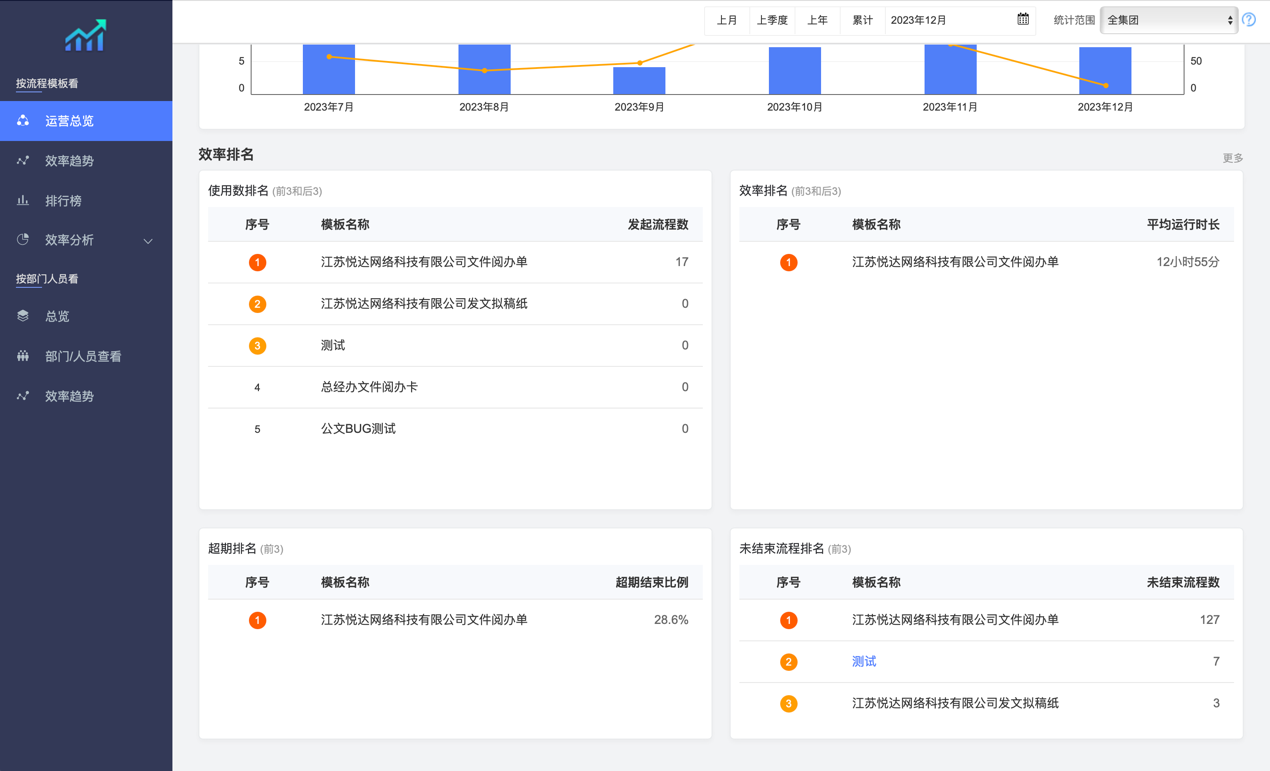Expand the 效率分析 submenu chevron
The width and height of the screenshot is (1270, 771).
tap(148, 241)
